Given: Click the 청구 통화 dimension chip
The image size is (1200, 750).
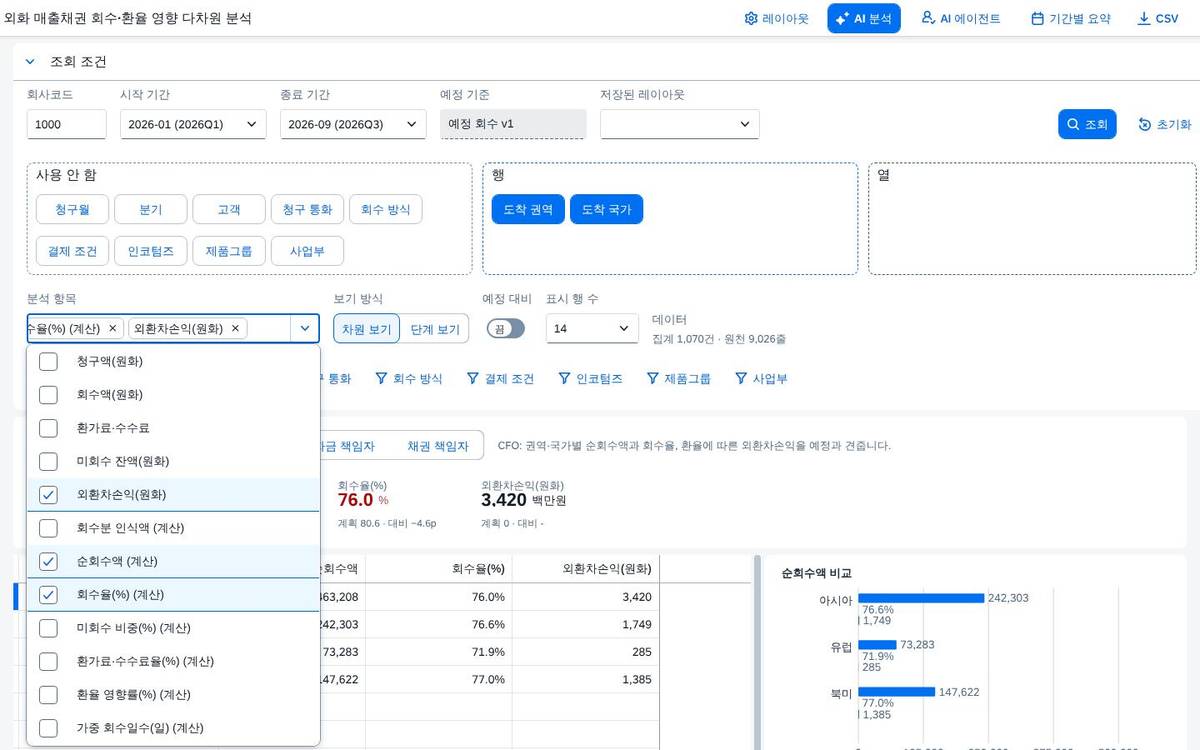Looking at the screenshot, I should point(308,210).
